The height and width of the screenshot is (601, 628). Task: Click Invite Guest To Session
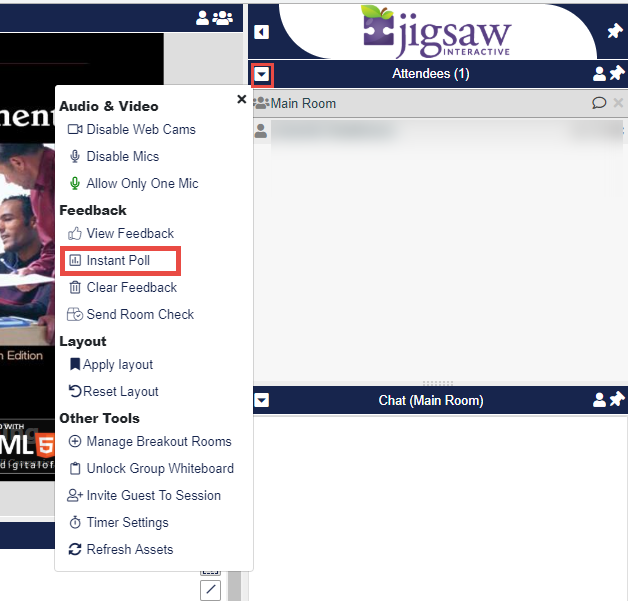(153, 496)
